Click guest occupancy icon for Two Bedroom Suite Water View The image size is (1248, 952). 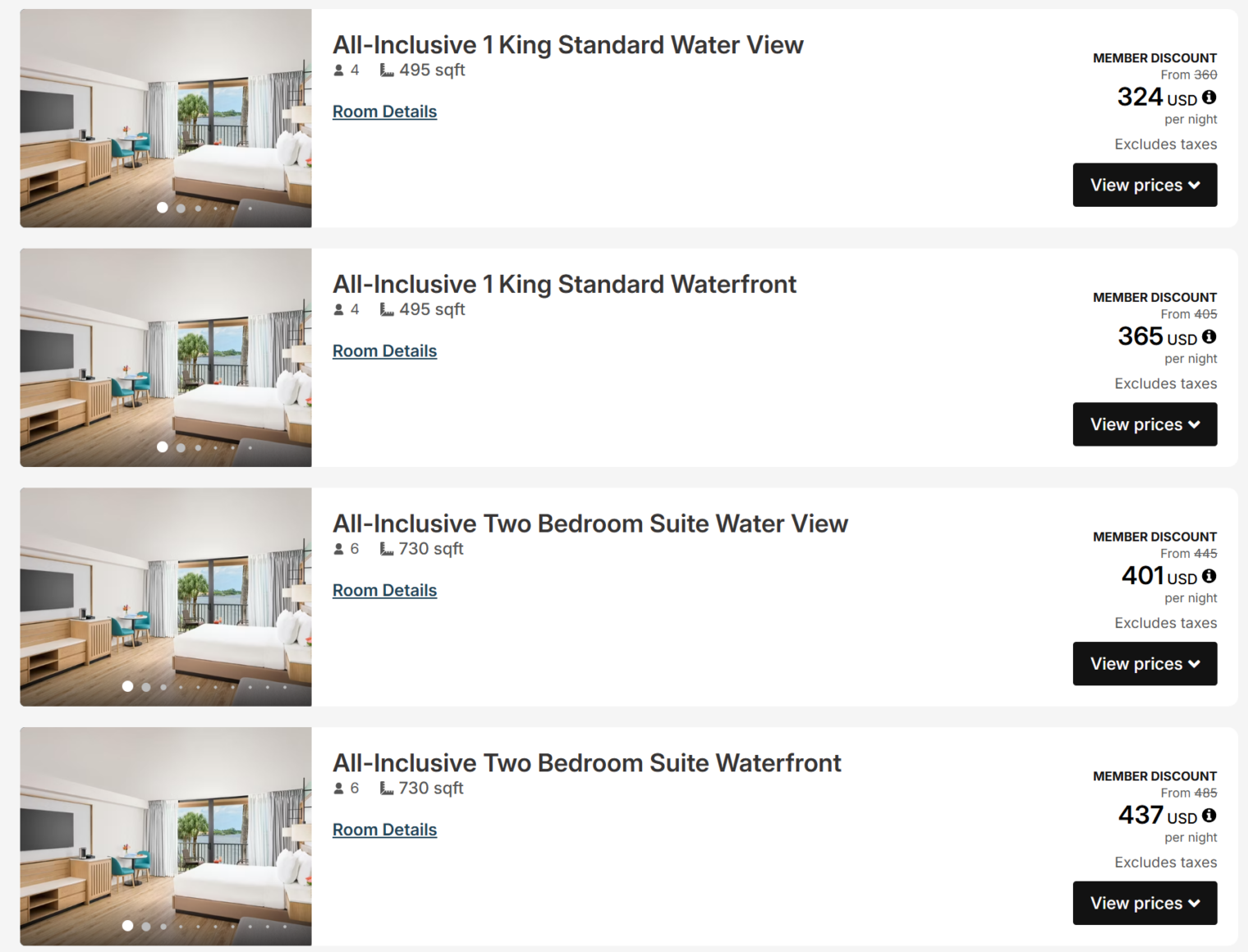[x=338, y=549]
